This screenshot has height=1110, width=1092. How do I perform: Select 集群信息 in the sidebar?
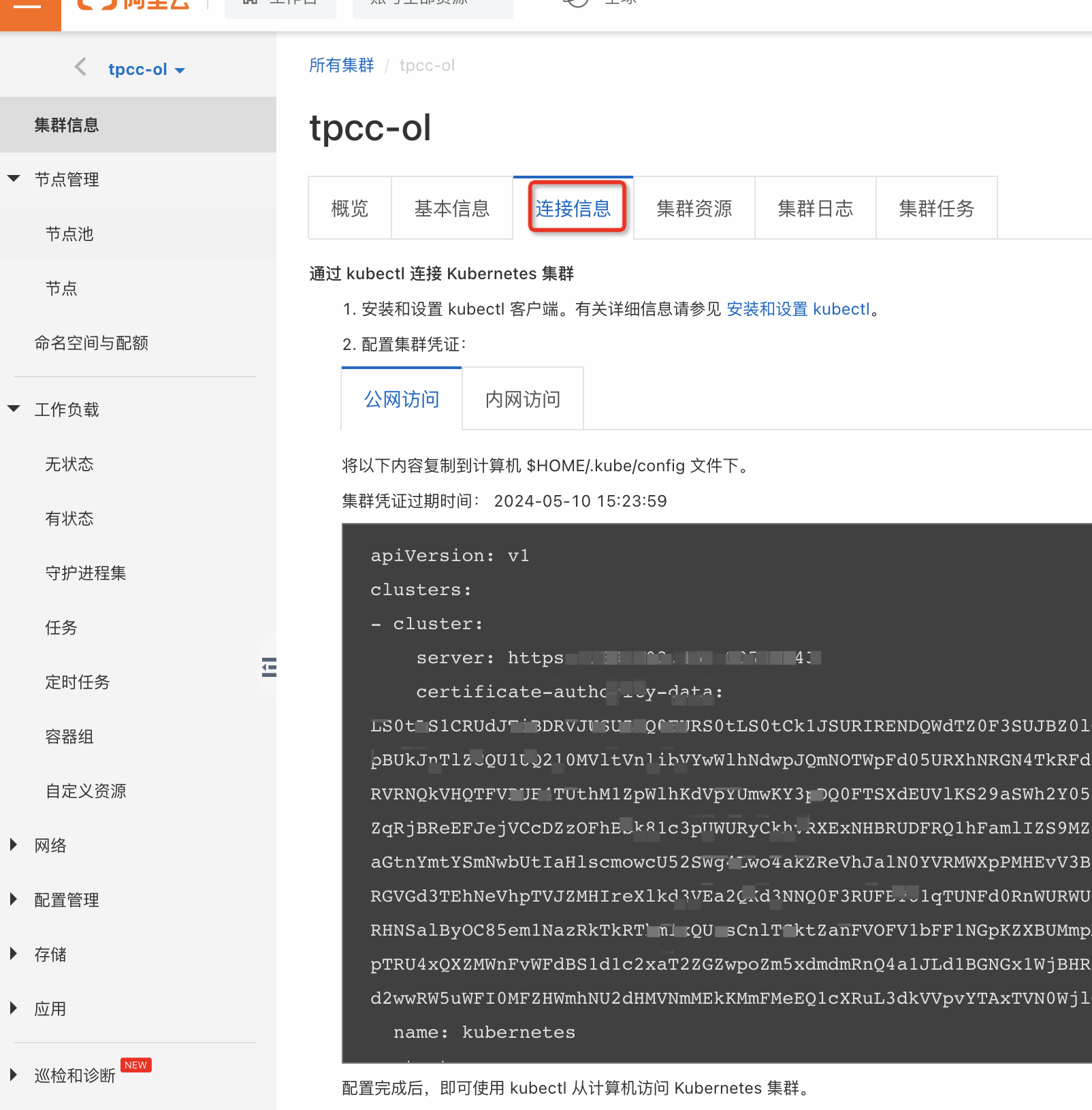pyautogui.click(x=138, y=125)
